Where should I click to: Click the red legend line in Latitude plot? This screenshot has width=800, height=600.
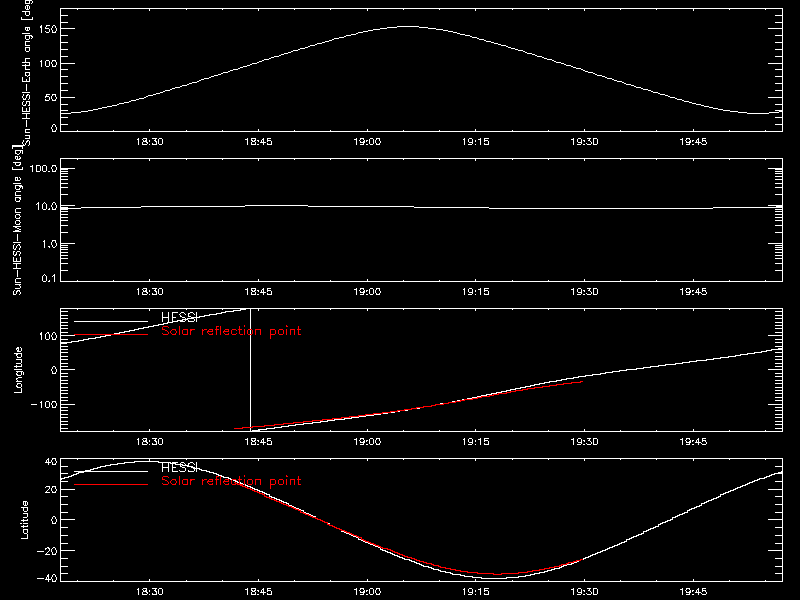coord(111,484)
